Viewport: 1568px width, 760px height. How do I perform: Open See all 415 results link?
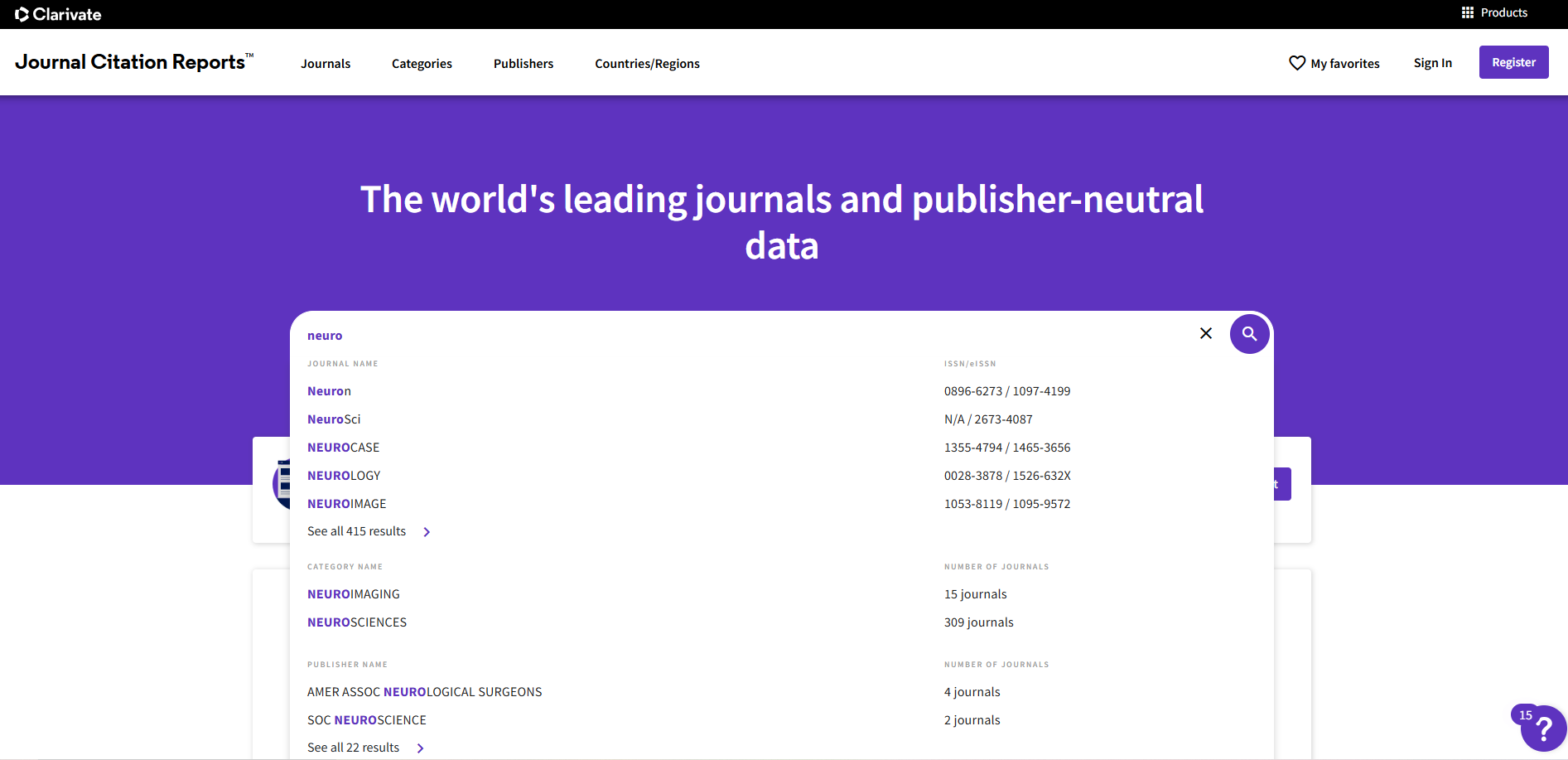[356, 531]
